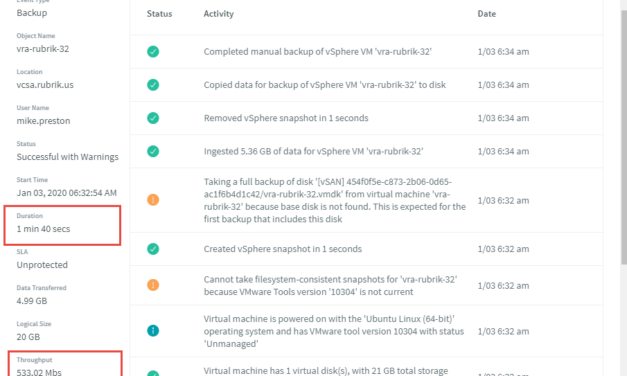Select the Duration 1 min 40 secs field
This screenshot has height=376, width=627.
point(62,225)
